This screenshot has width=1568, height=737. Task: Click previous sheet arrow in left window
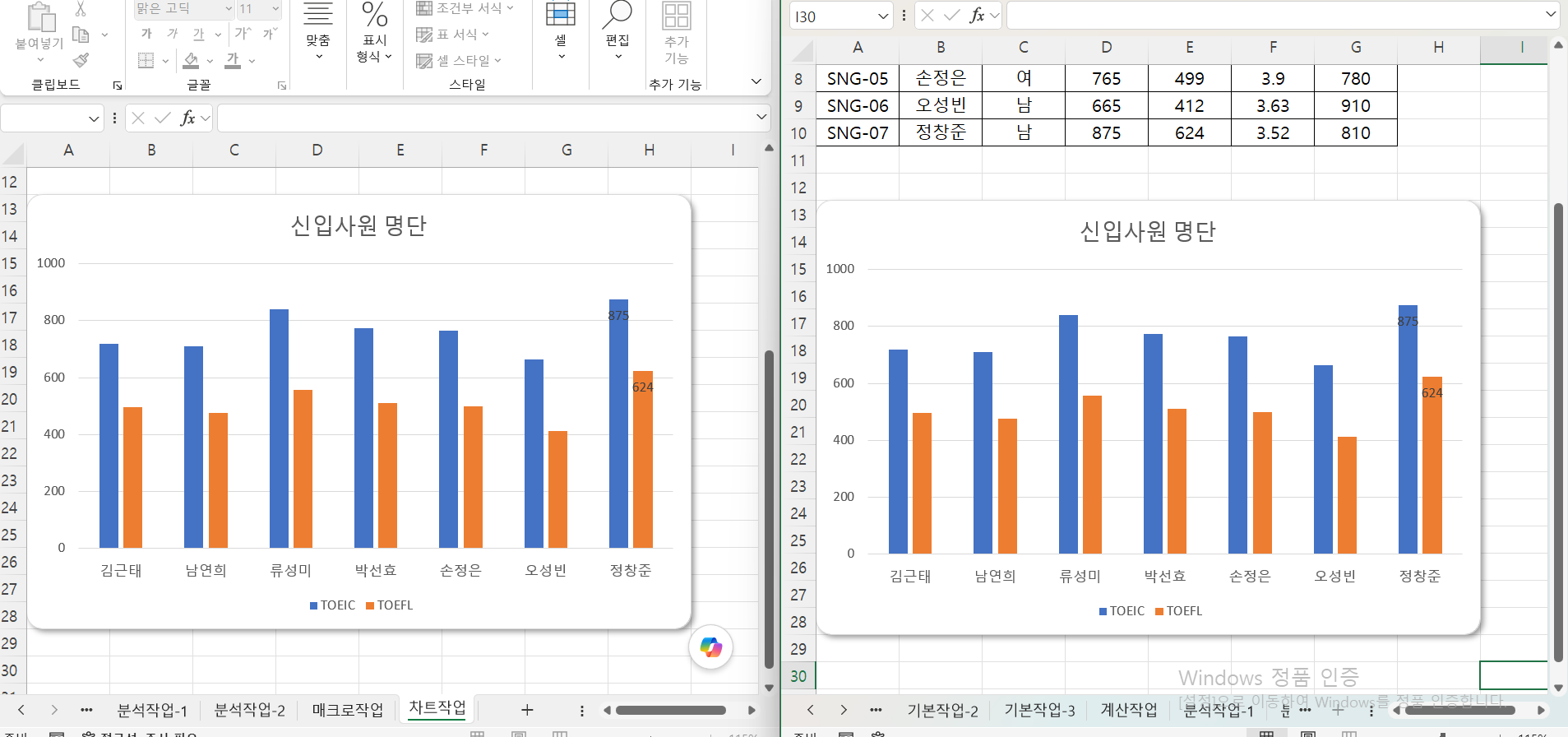(21, 710)
